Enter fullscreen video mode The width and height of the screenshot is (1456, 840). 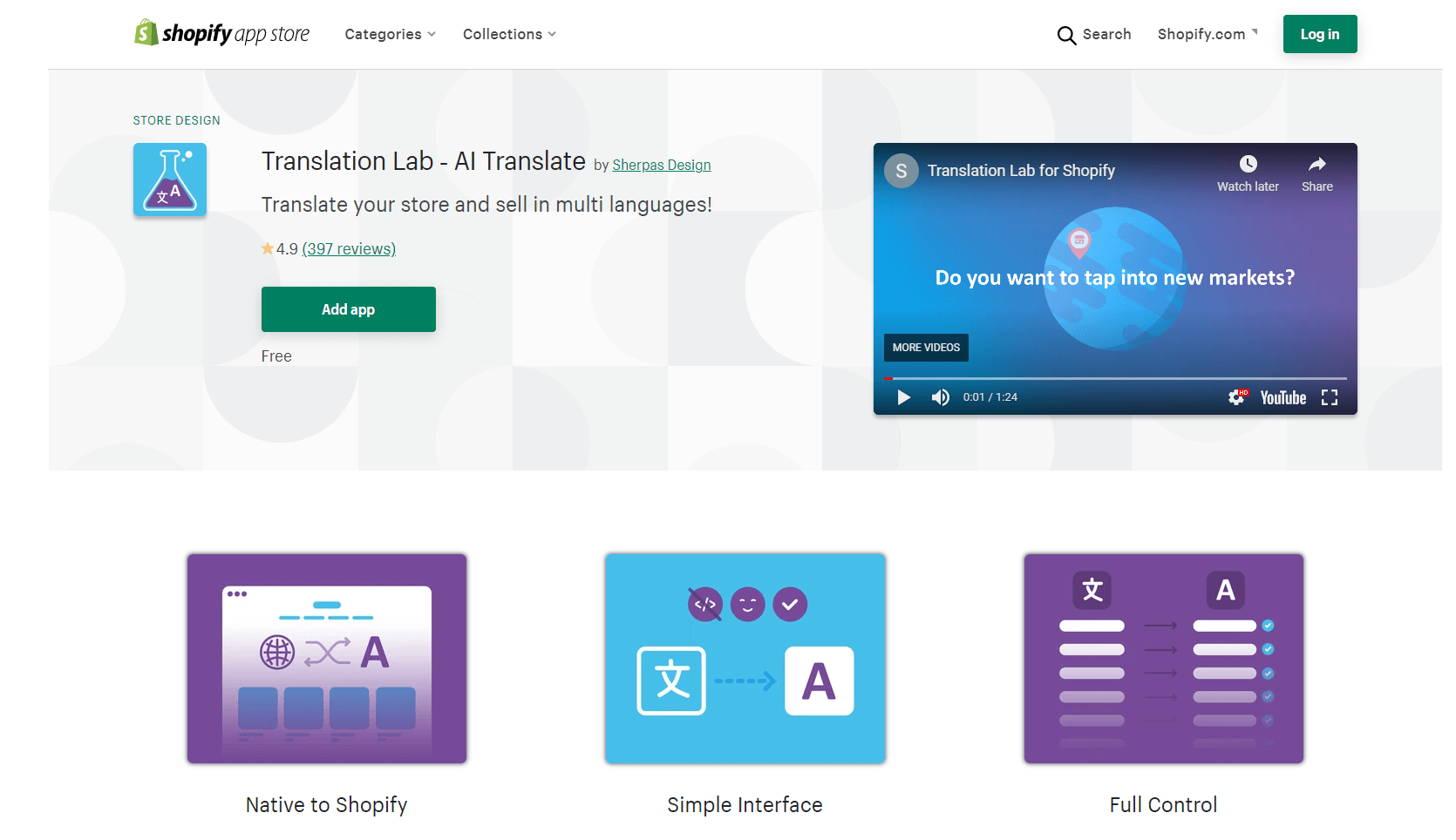[x=1330, y=397]
